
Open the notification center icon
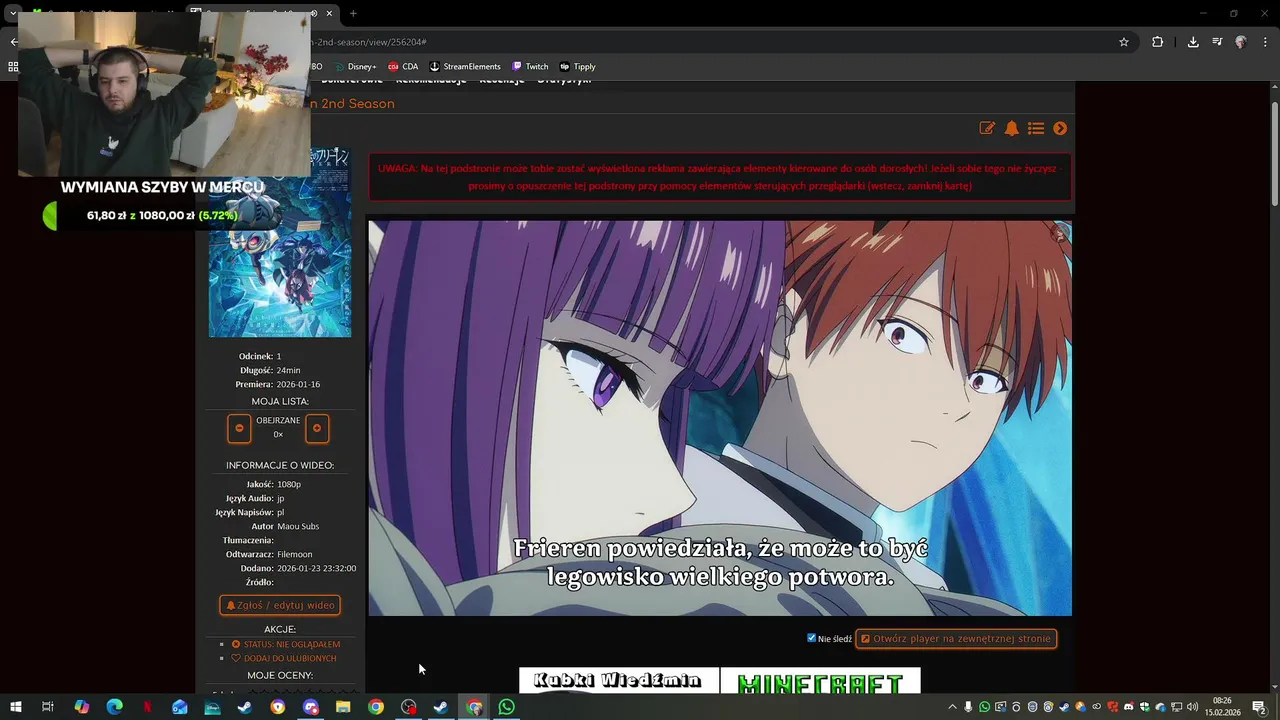coord(1259,707)
